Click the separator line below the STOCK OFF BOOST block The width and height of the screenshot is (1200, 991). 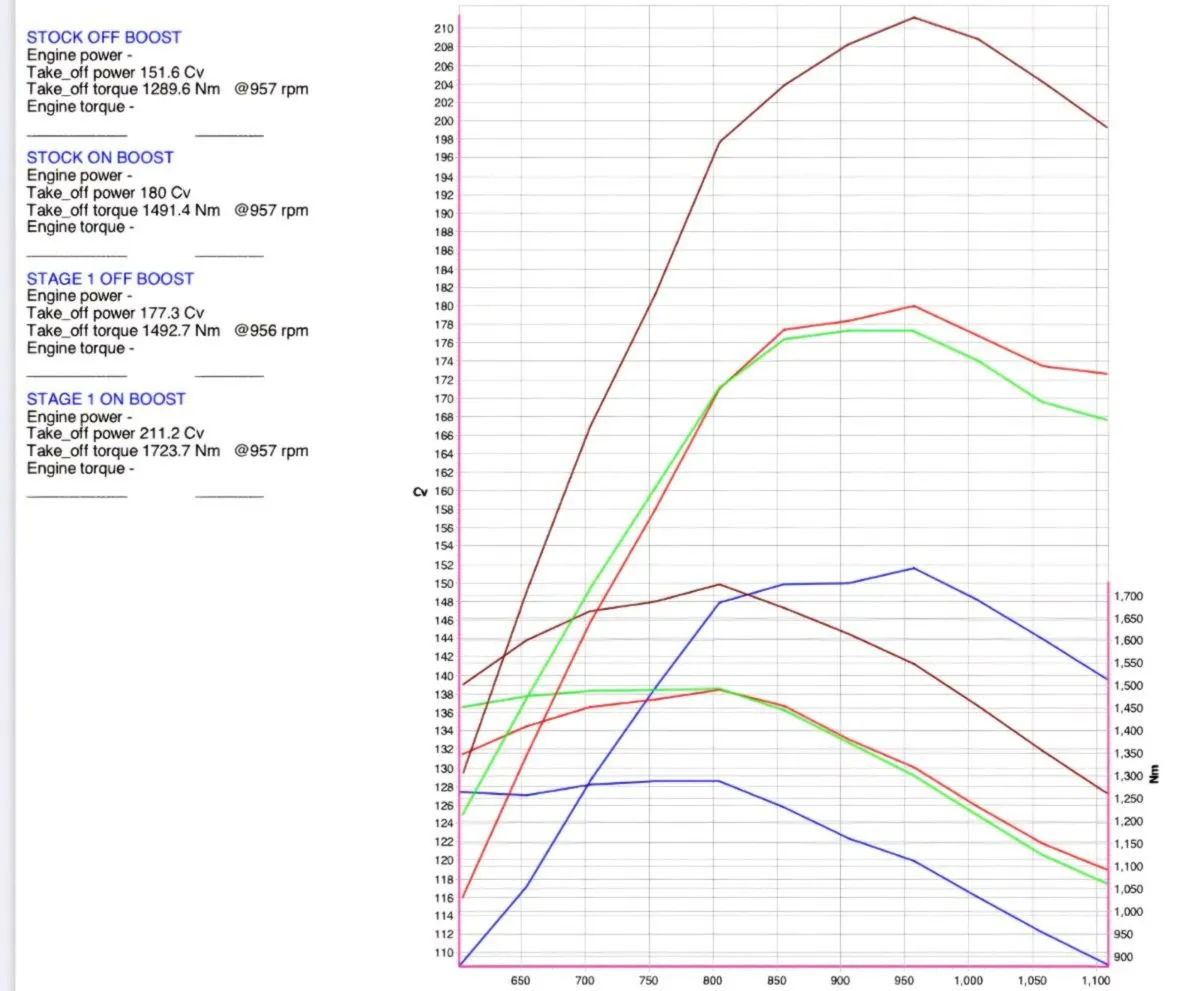coord(78,135)
